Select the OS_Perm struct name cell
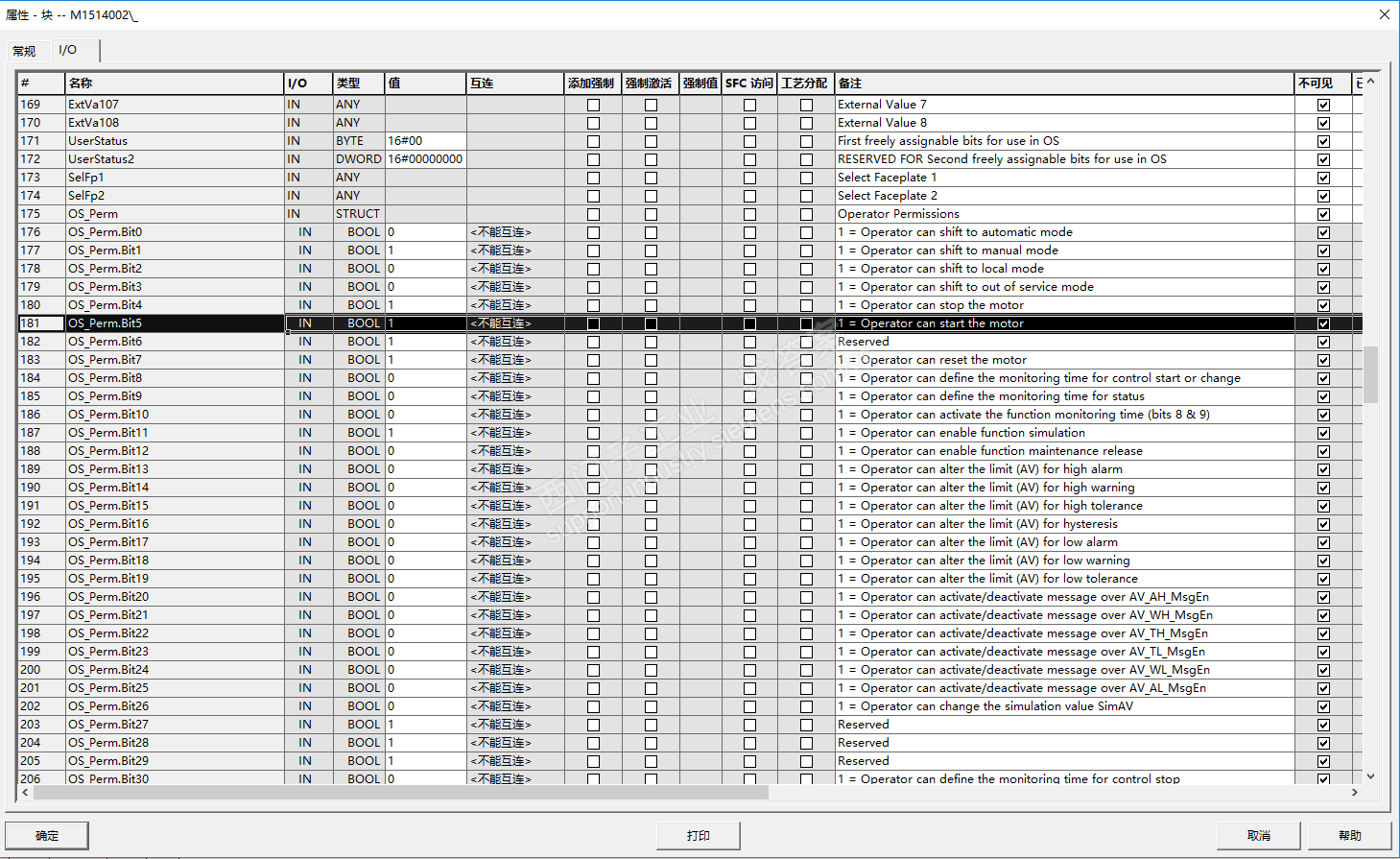Viewport: 1400px width, 859px height. point(175,214)
